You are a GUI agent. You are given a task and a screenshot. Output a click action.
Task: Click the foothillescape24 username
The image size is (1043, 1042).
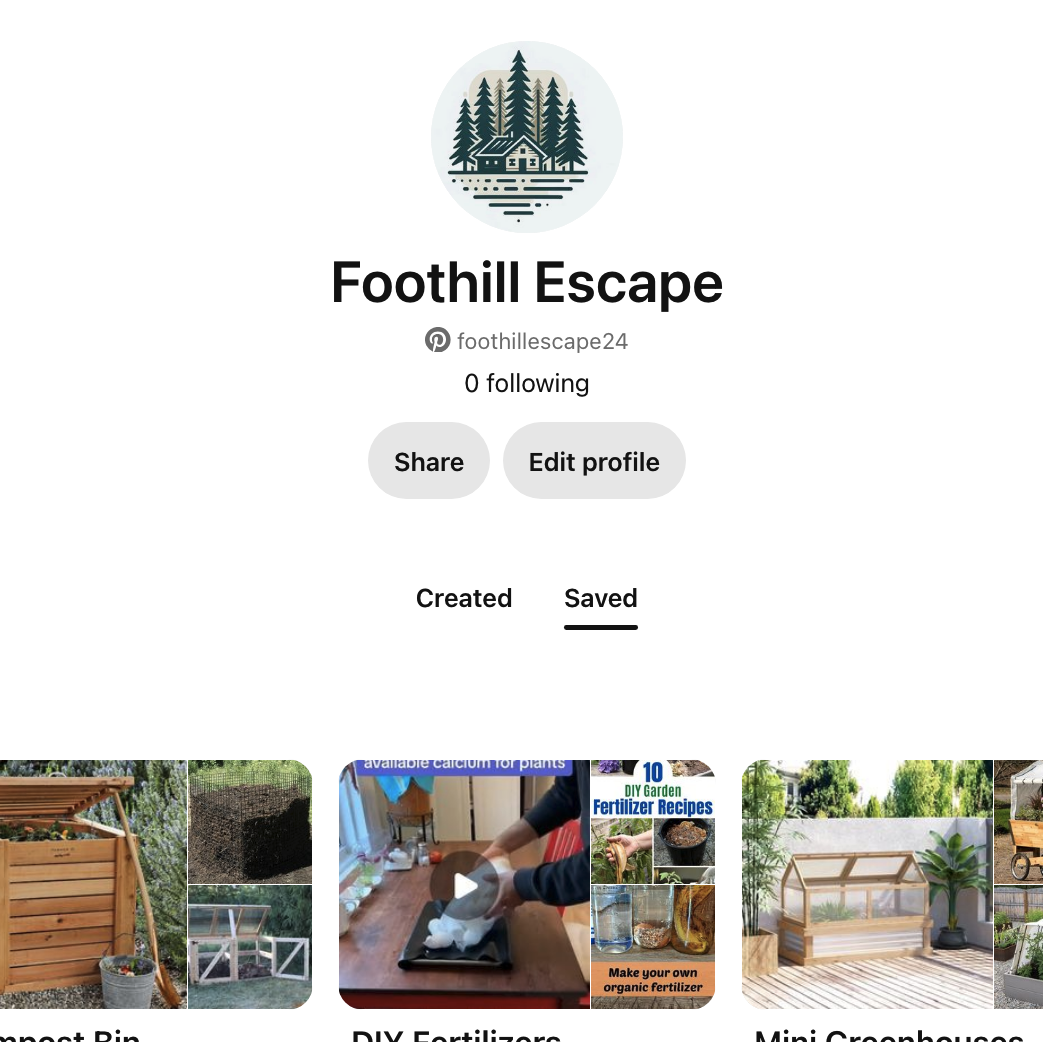(542, 341)
